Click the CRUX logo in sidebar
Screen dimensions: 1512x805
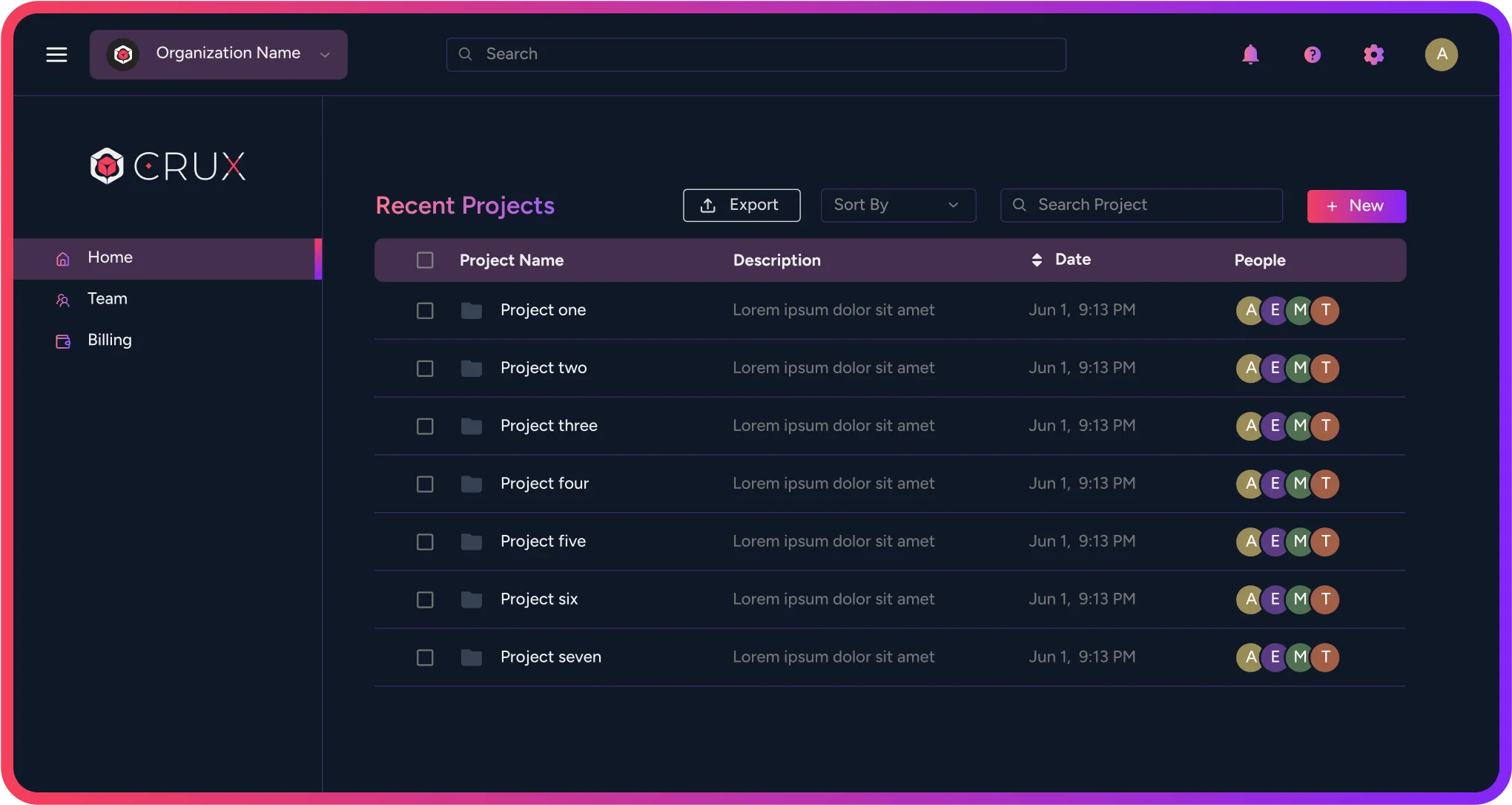click(x=168, y=165)
